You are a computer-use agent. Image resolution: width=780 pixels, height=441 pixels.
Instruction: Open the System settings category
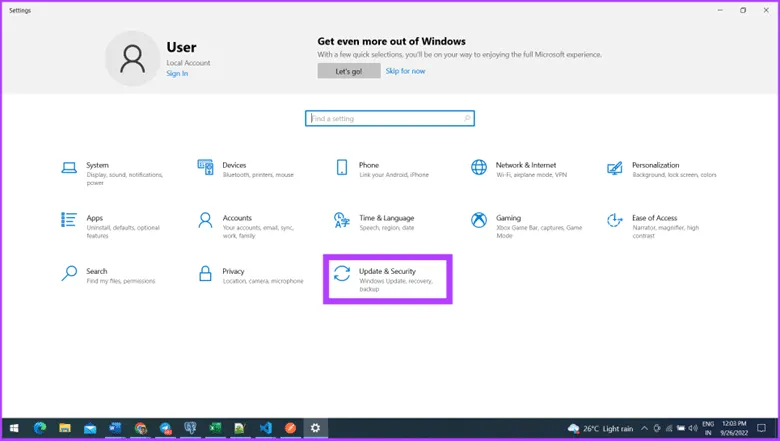pos(97,166)
